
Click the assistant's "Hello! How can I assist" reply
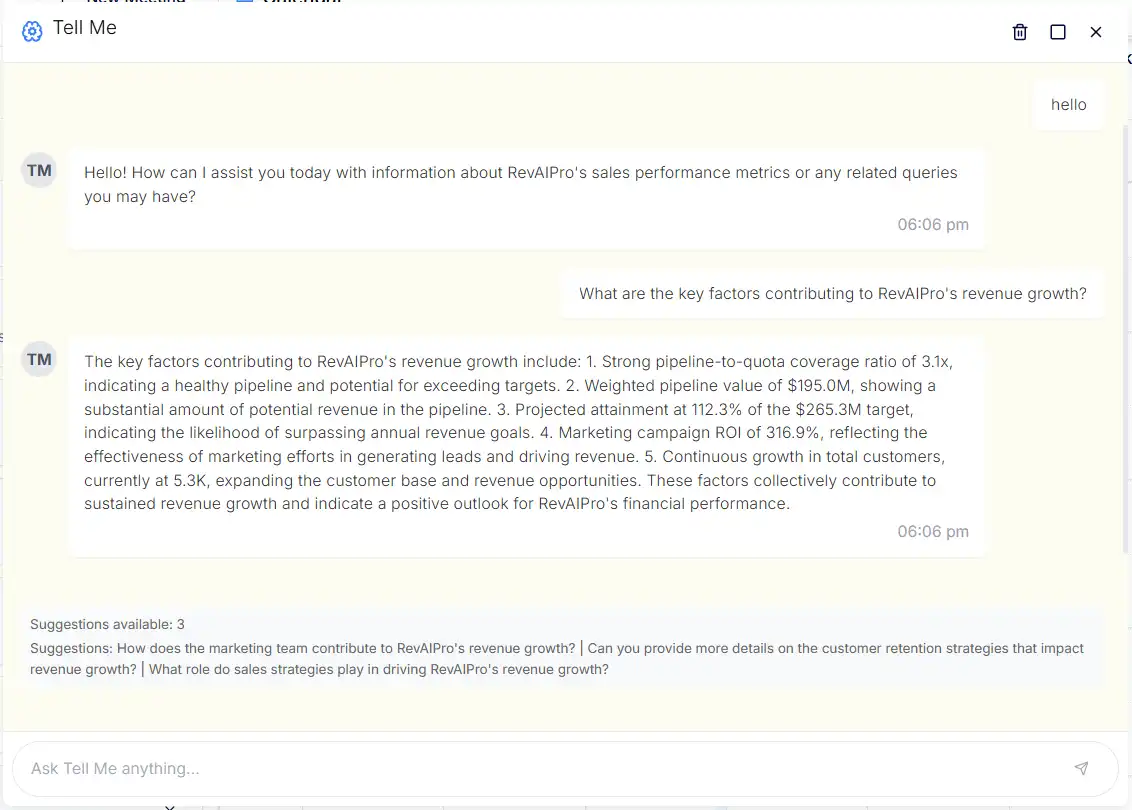pyautogui.click(x=520, y=185)
